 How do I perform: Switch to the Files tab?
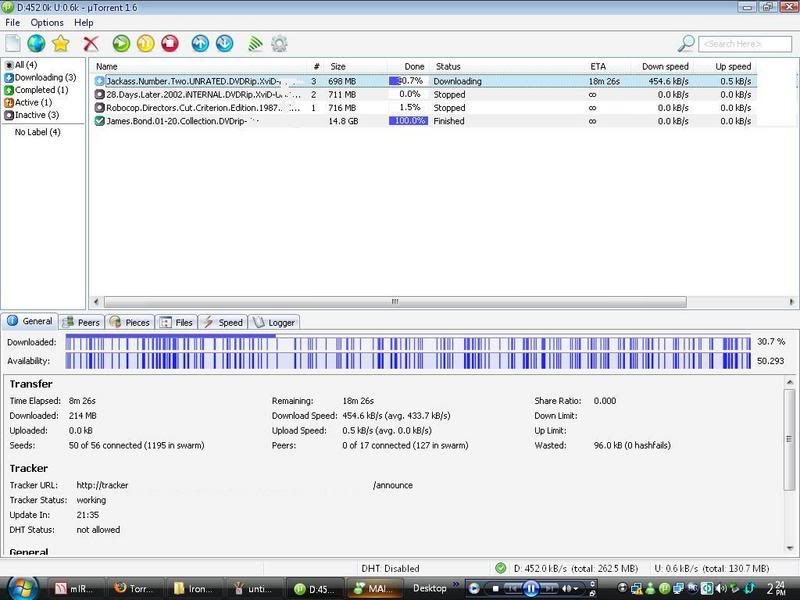[x=176, y=322]
